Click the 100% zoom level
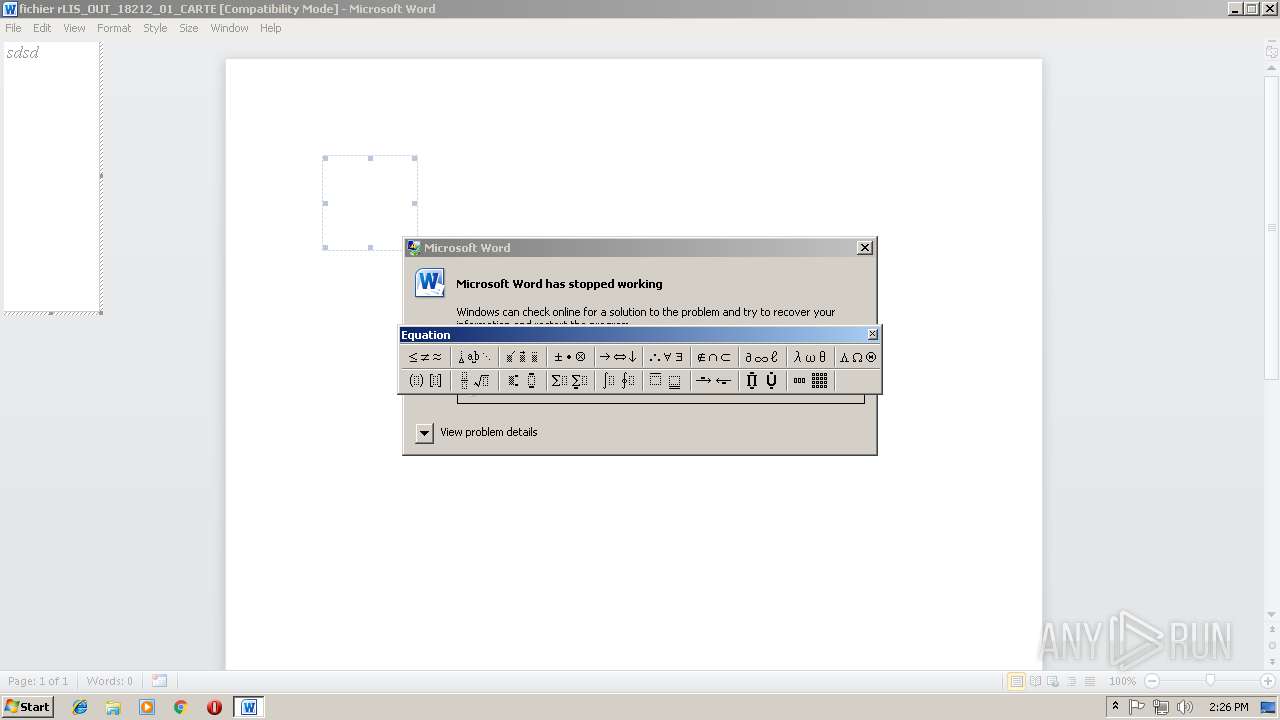Image resolution: width=1280 pixels, height=720 pixels. (x=1122, y=681)
